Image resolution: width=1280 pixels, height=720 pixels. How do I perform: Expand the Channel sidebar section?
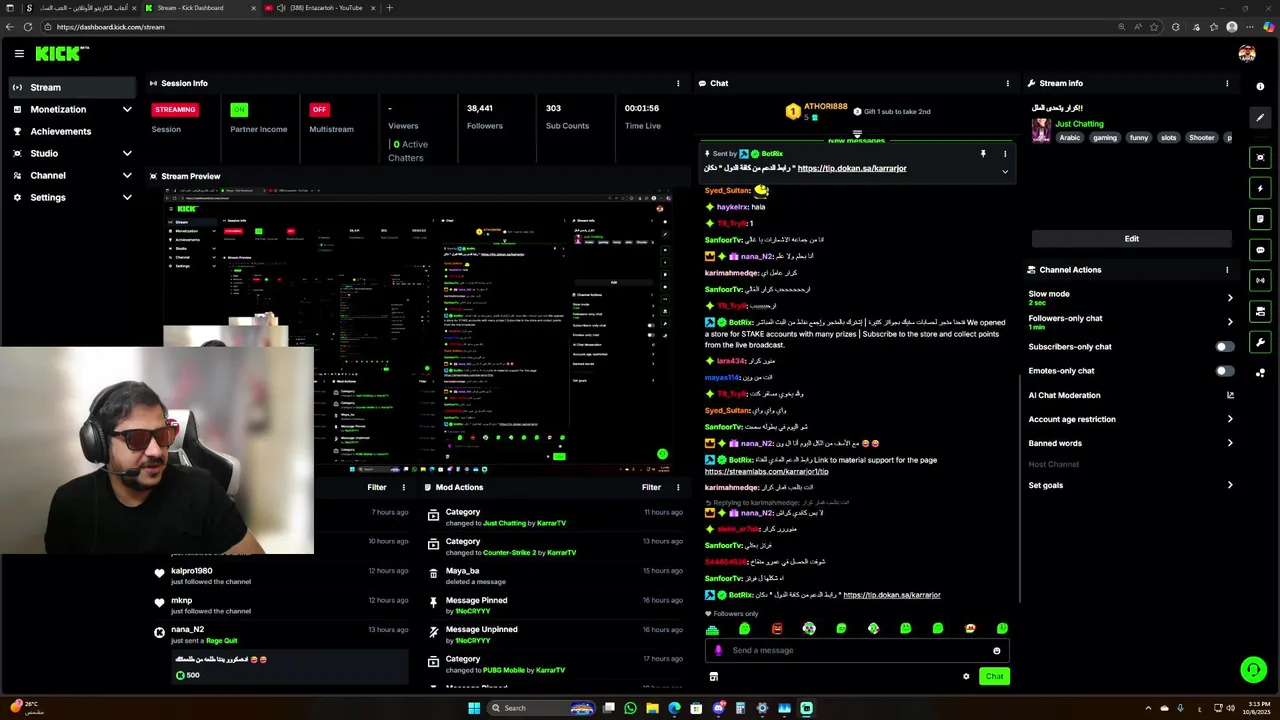[x=72, y=175]
